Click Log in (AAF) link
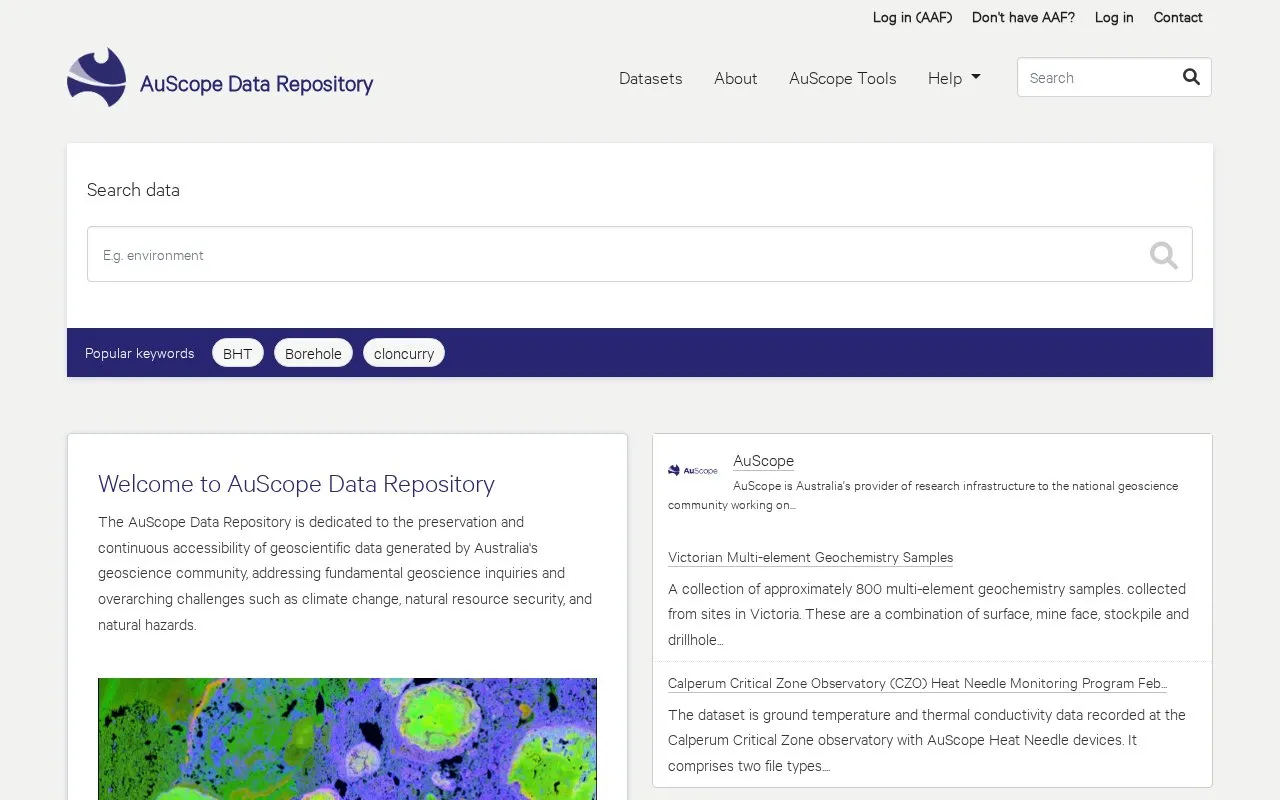 click(912, 17)
